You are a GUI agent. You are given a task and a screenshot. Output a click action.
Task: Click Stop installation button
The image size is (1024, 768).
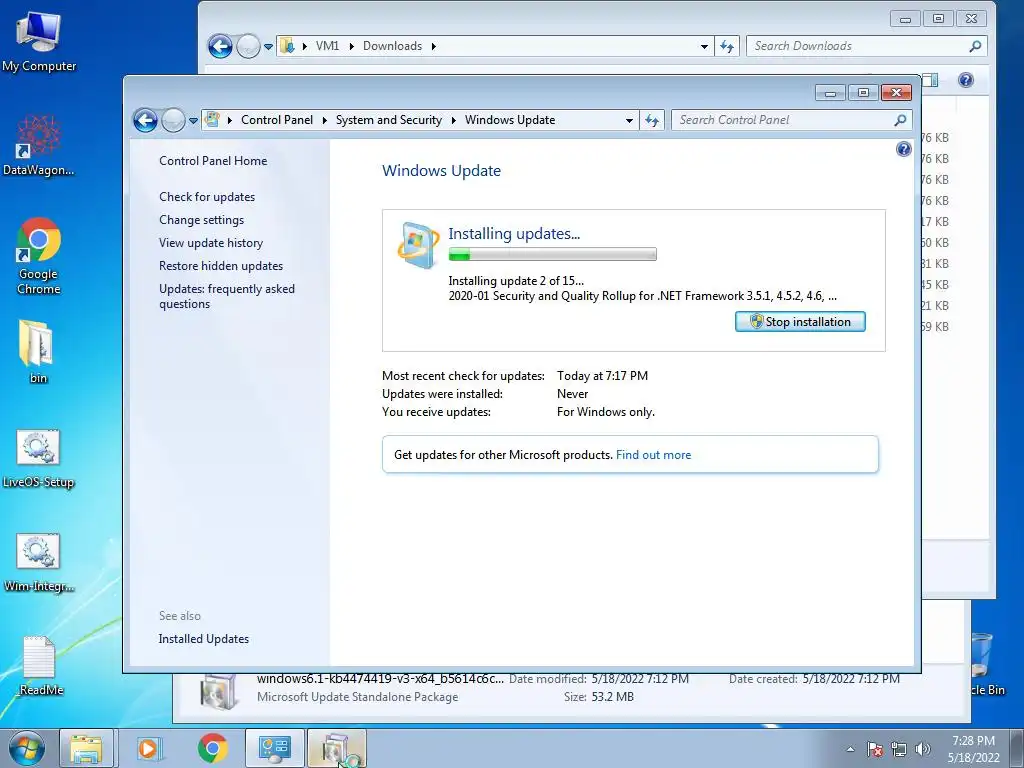coord(800,322)
